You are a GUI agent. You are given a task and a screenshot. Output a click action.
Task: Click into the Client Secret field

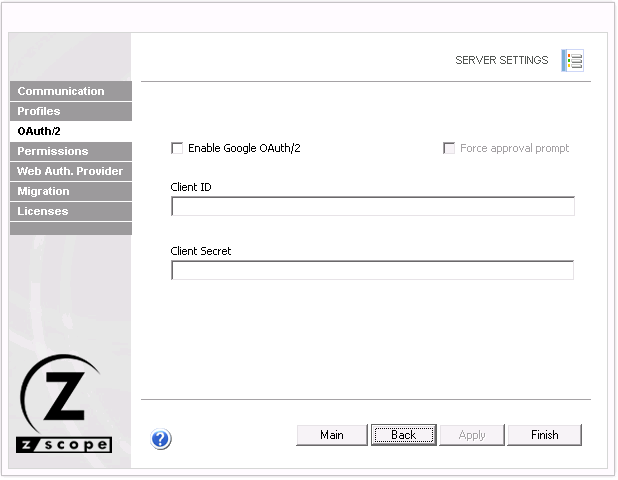[x=373, y=271]
